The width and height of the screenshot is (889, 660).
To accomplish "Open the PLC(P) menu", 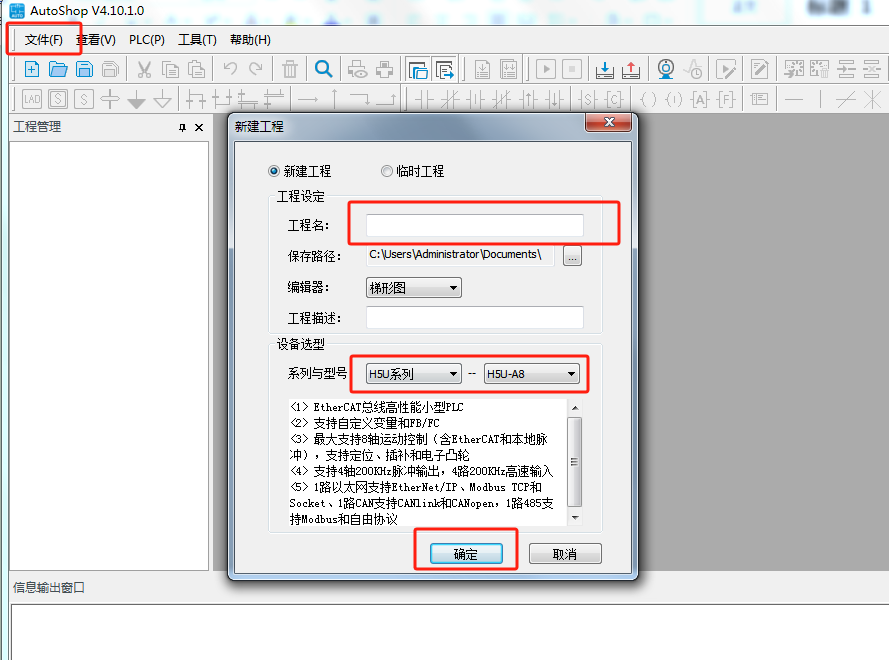I will (x=147, y=40).
